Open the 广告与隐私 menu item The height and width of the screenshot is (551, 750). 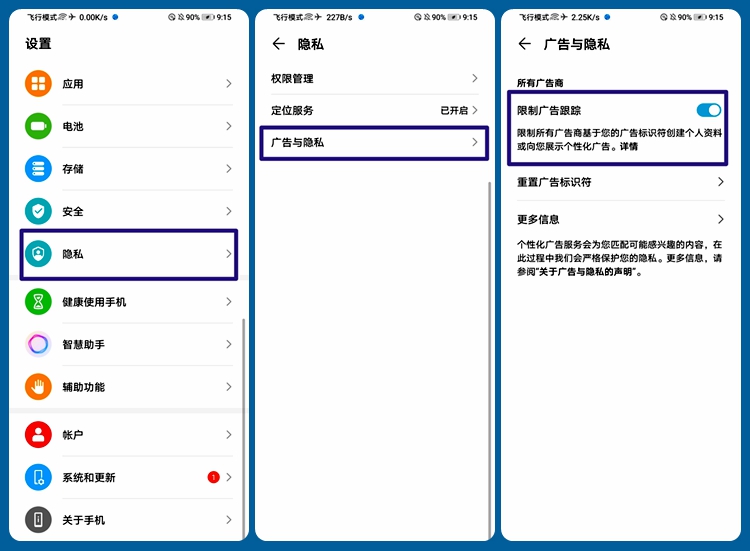coord(374,143)
